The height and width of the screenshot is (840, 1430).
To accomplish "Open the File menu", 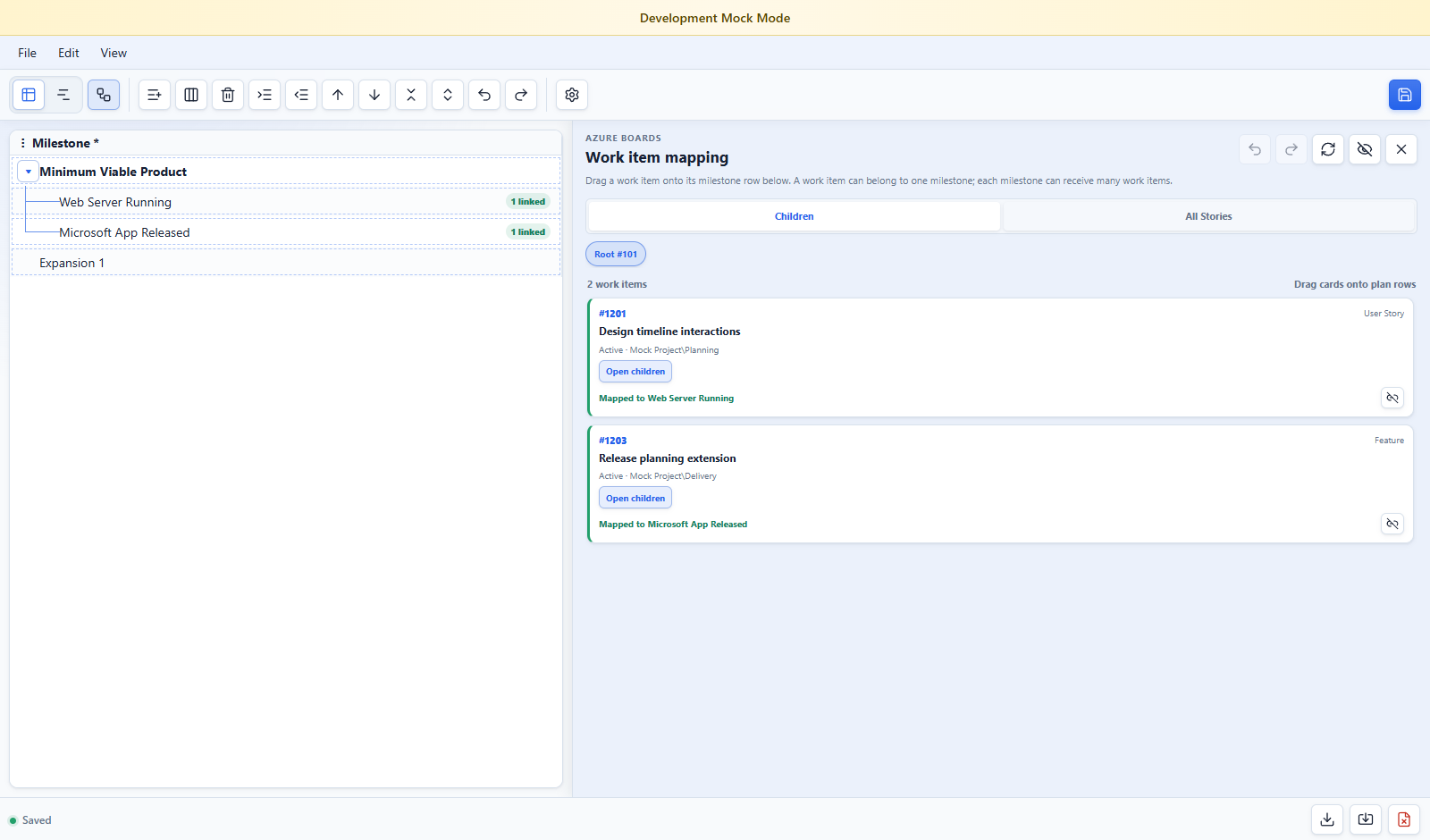I will click(x=28, y=53).
